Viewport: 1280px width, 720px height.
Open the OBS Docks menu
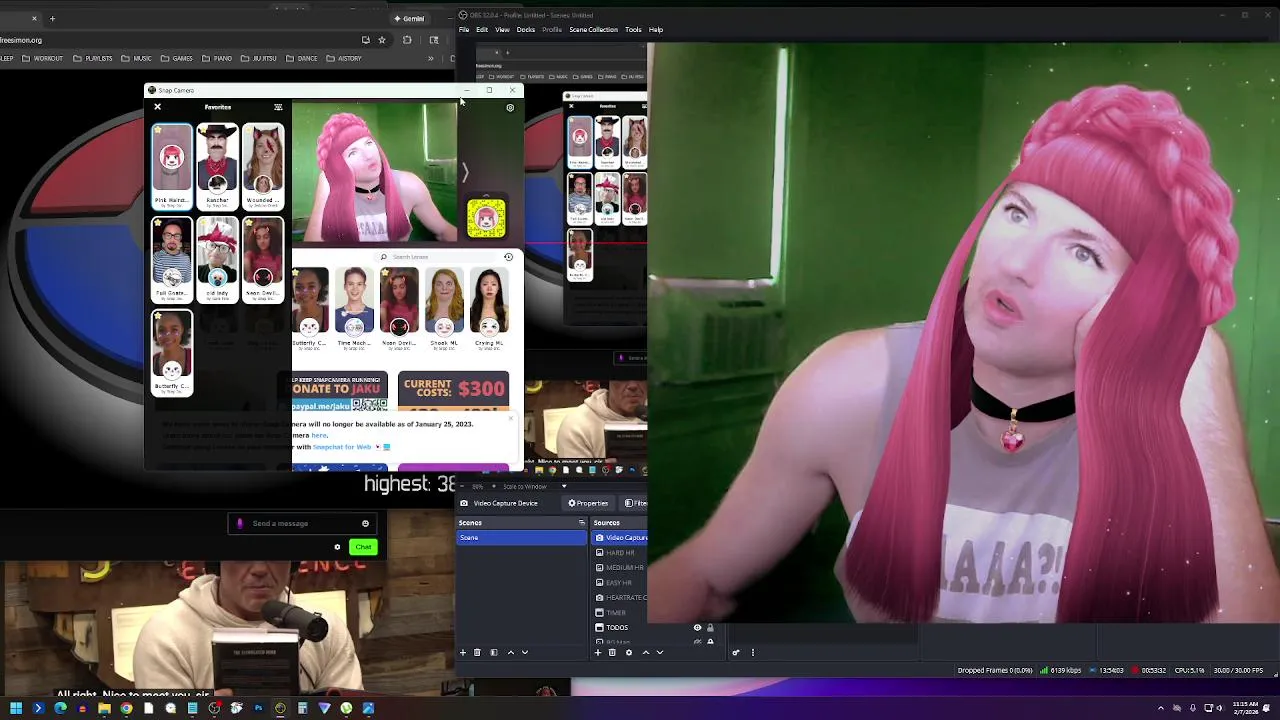coord(526,30)
